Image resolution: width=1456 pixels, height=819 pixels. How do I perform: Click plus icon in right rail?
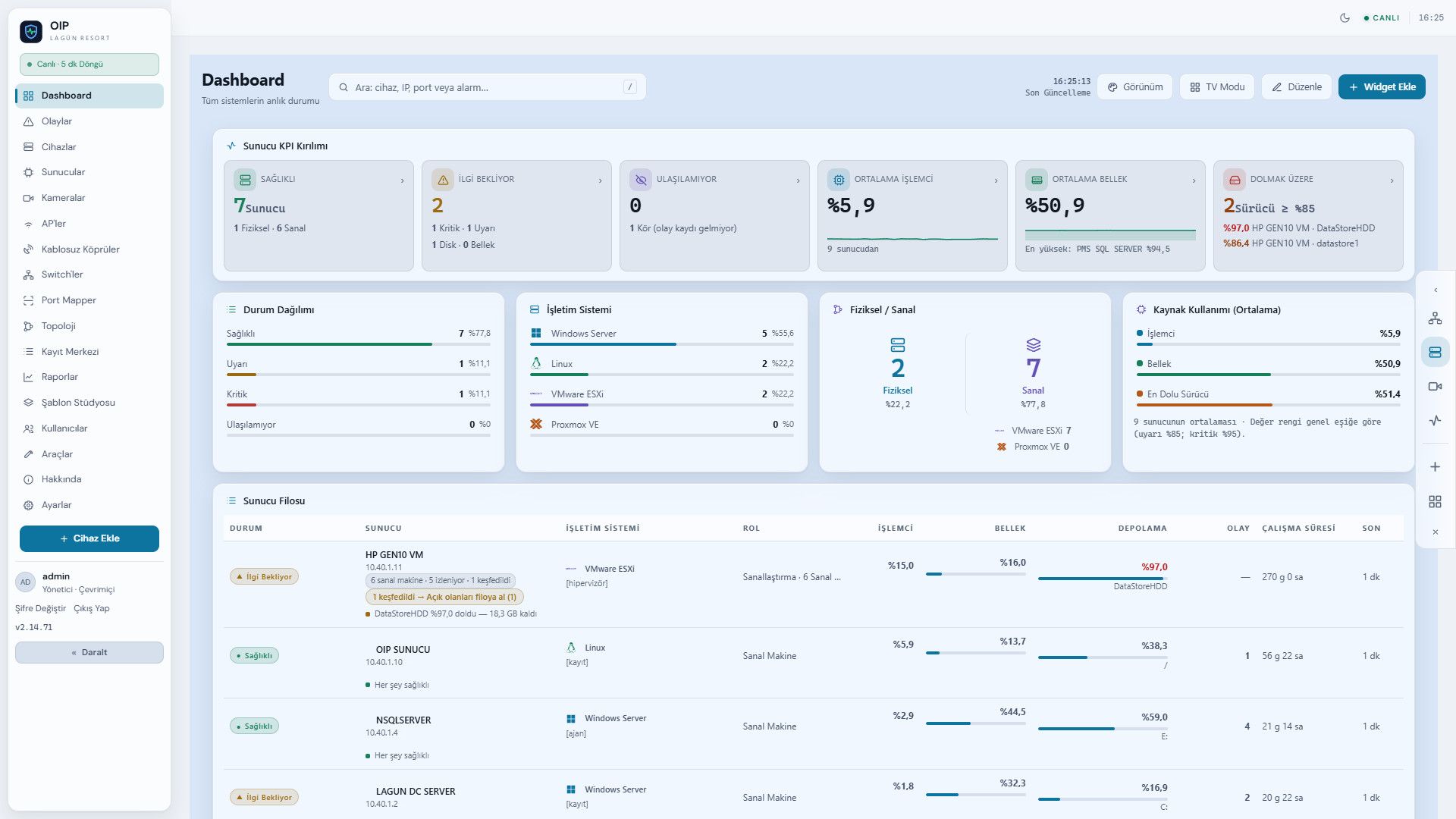[1435, 467]
